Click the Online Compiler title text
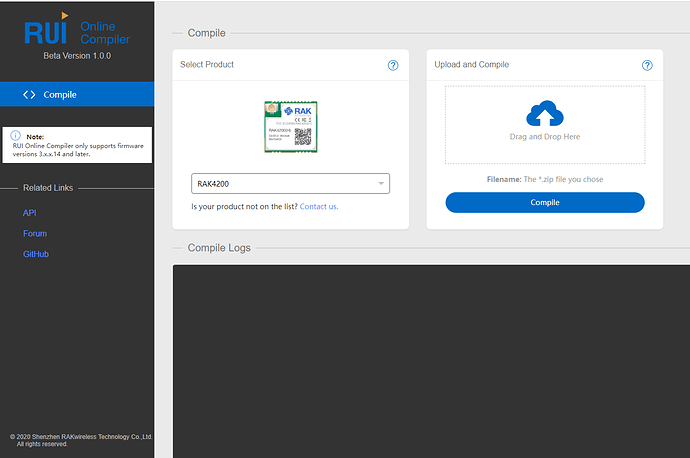This screenshot has width=690, height=458. [104, 32]
